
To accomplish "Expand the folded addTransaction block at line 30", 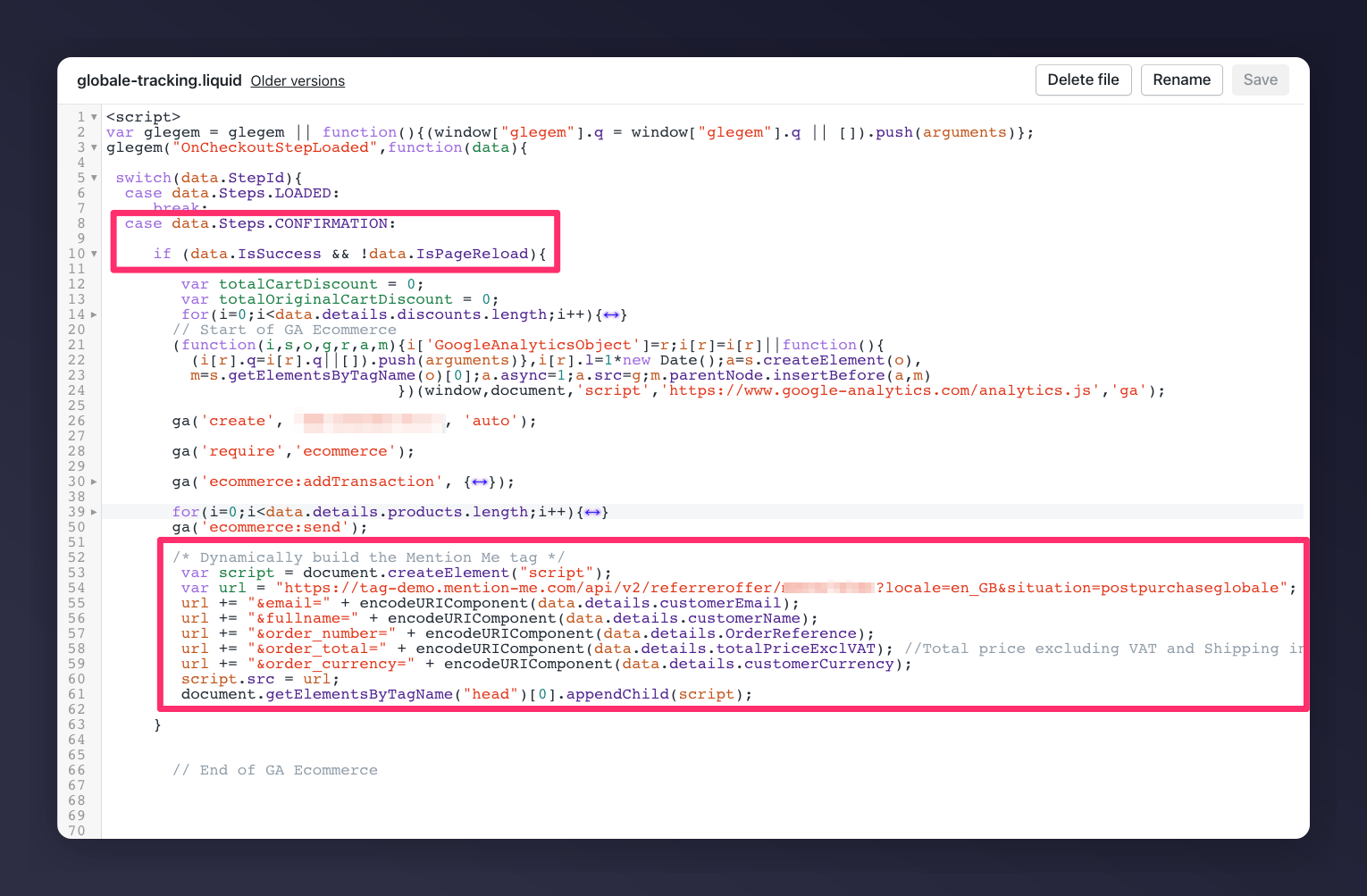I will tap(94, 481).
